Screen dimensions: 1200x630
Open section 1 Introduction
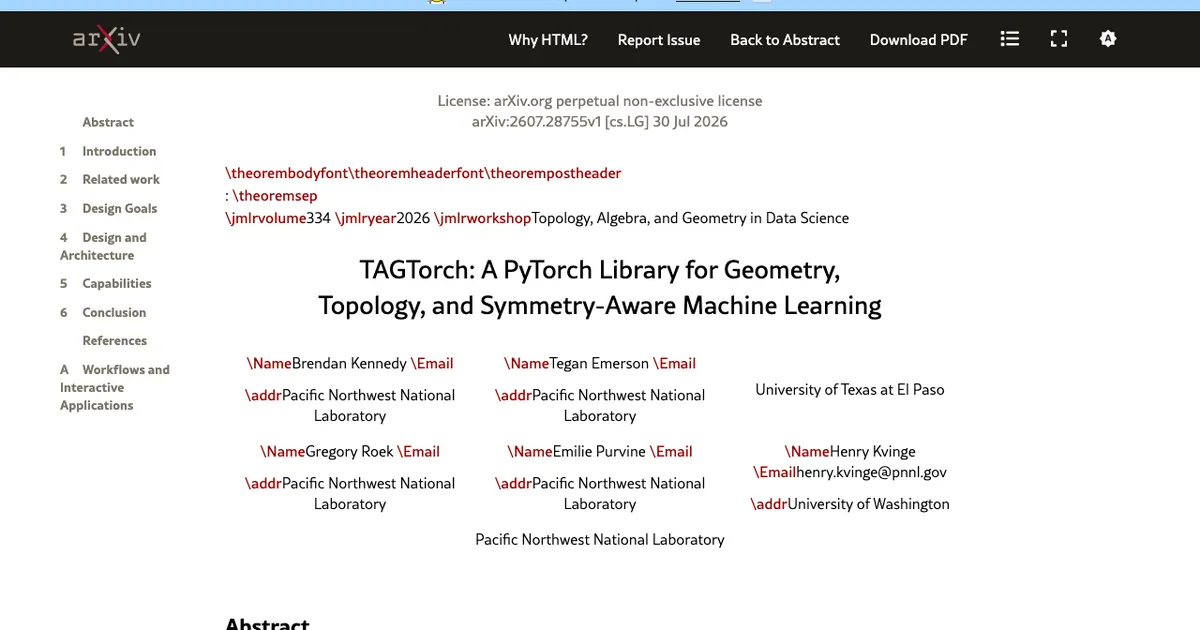(x=108, y=151)
